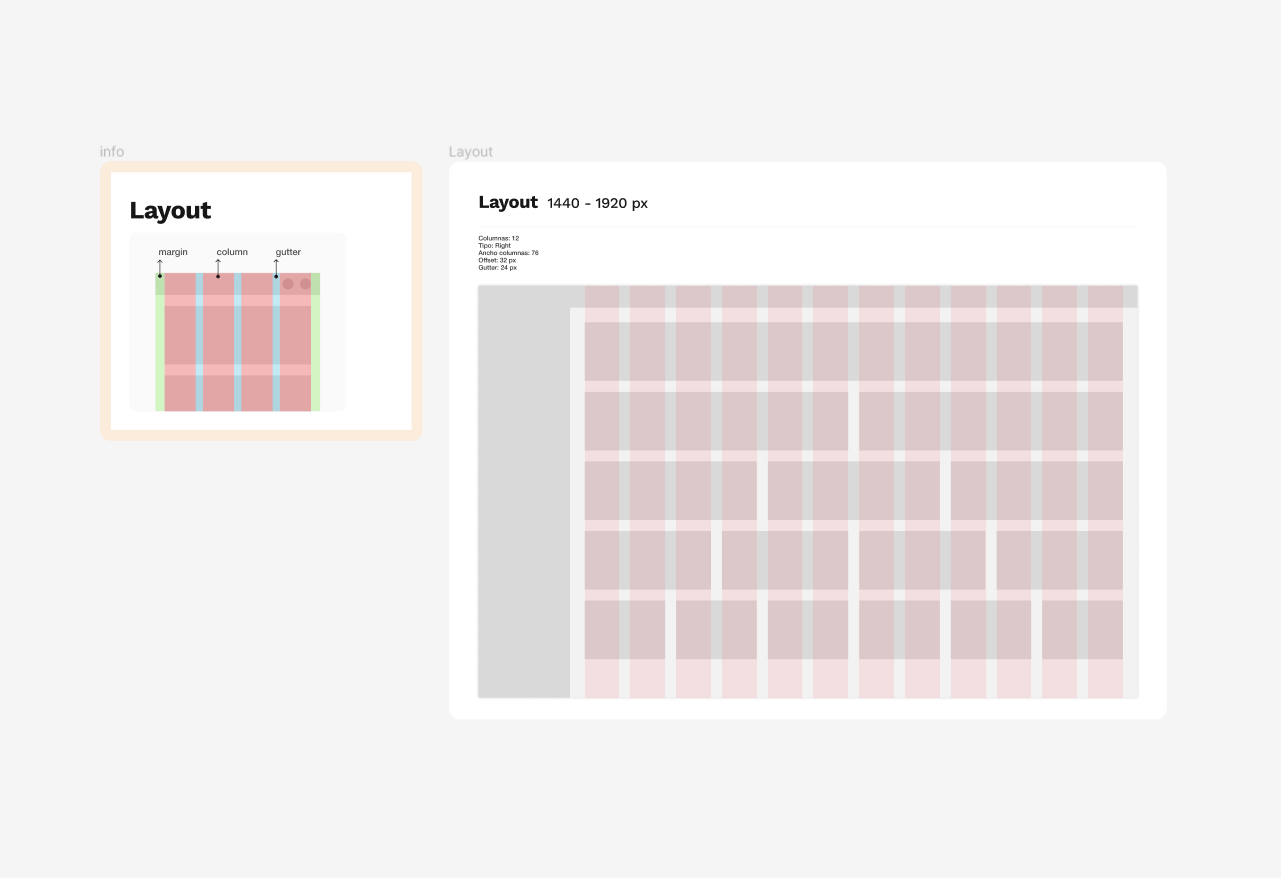Pick the left green margin strip in the diagram
This screenshot has width=1281, height=878.
160,350
